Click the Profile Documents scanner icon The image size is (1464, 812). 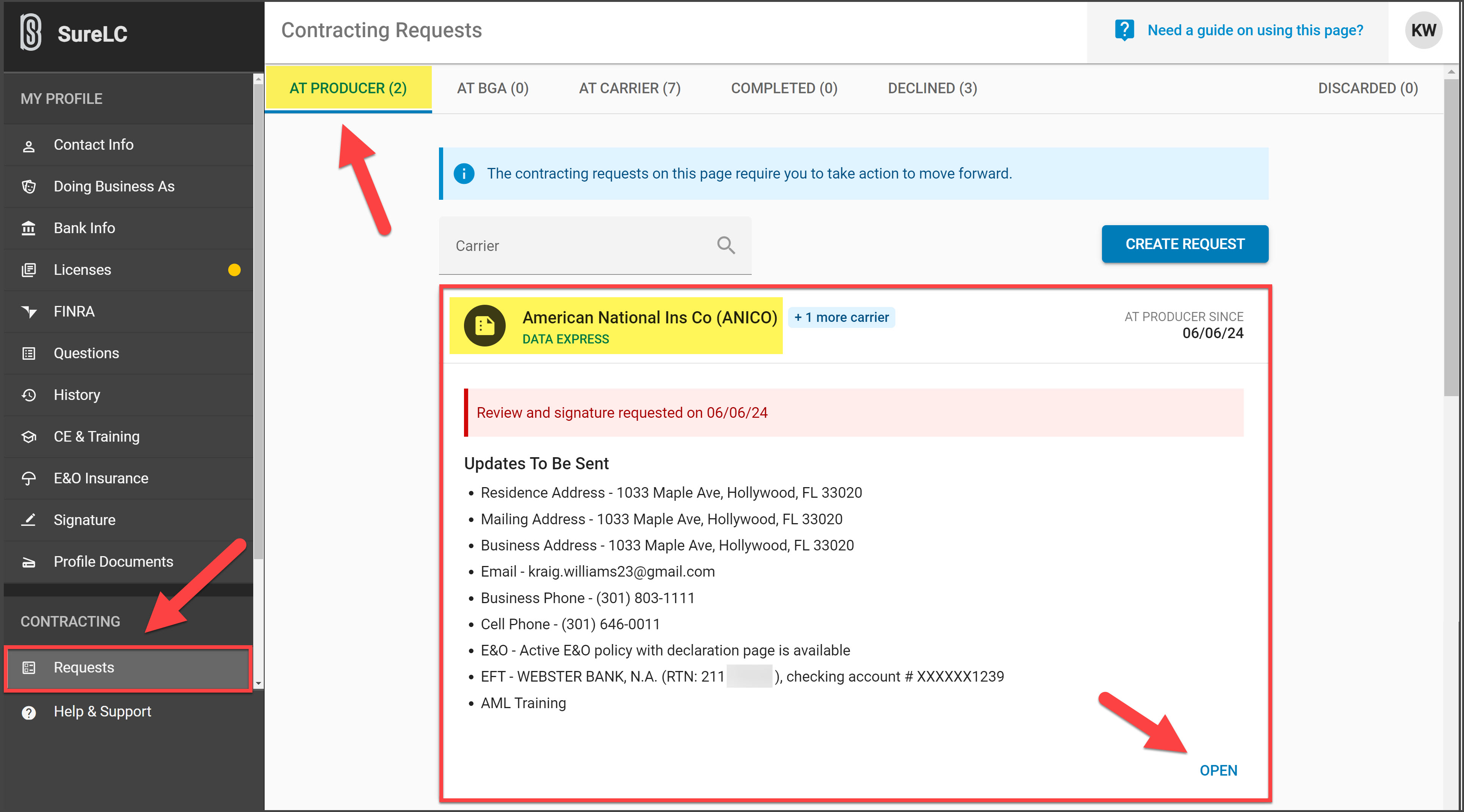pos(28,562)
